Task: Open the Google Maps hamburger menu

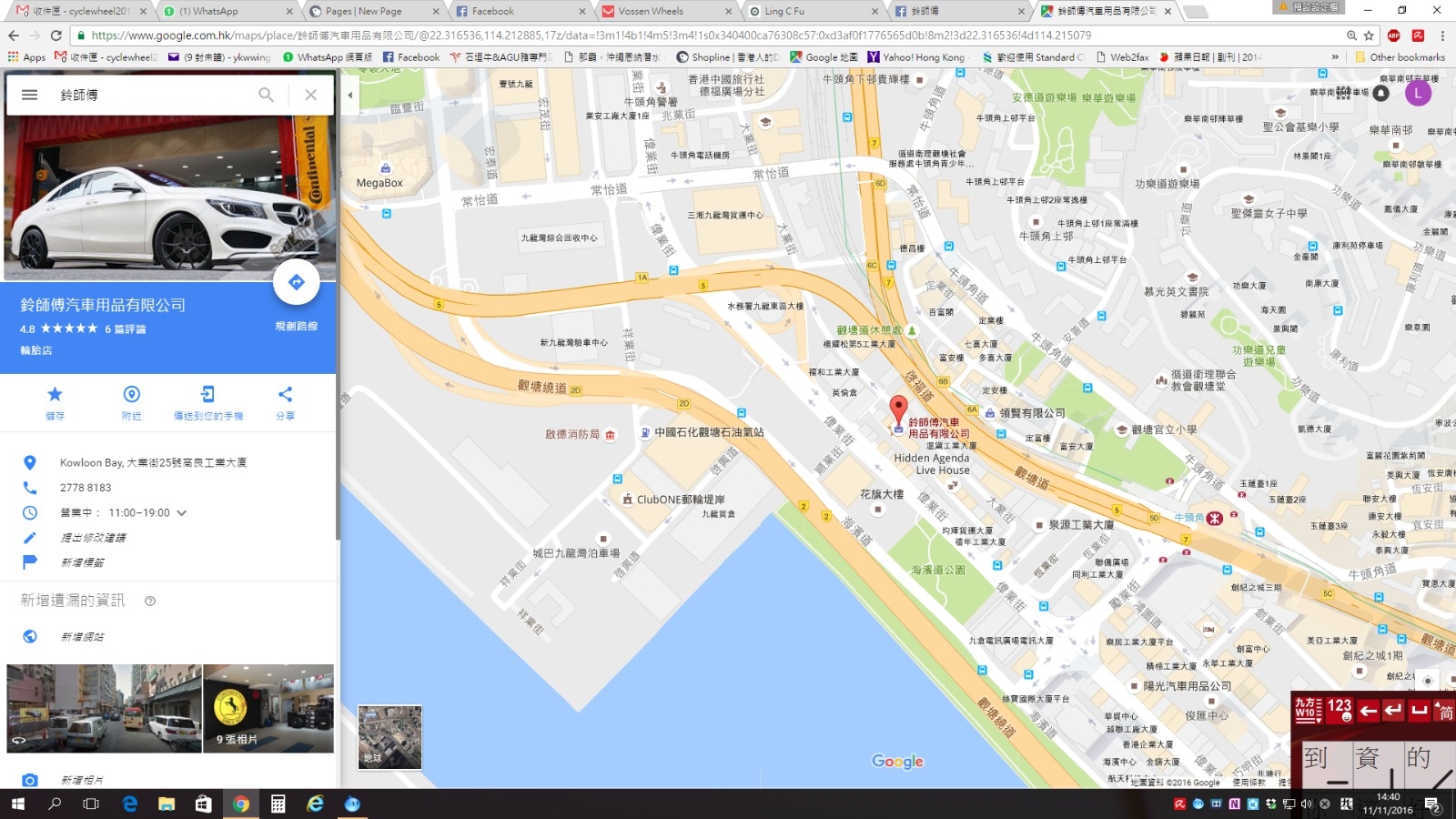Action: (x=29, y=95)
